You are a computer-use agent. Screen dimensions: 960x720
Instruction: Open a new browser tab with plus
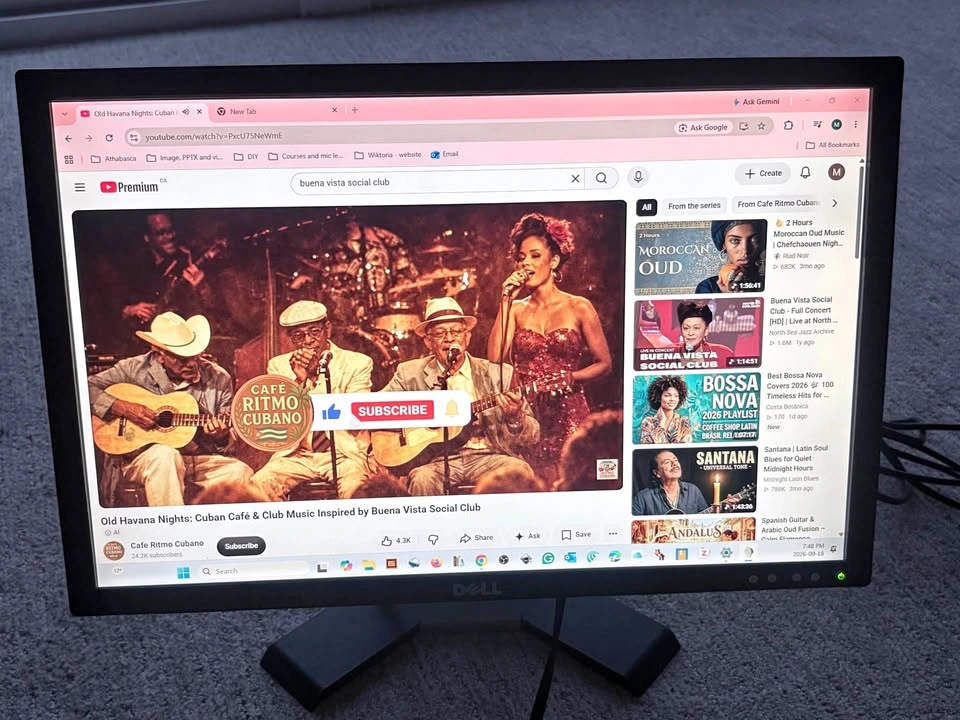pyautogui.click(x=354, y=110)
